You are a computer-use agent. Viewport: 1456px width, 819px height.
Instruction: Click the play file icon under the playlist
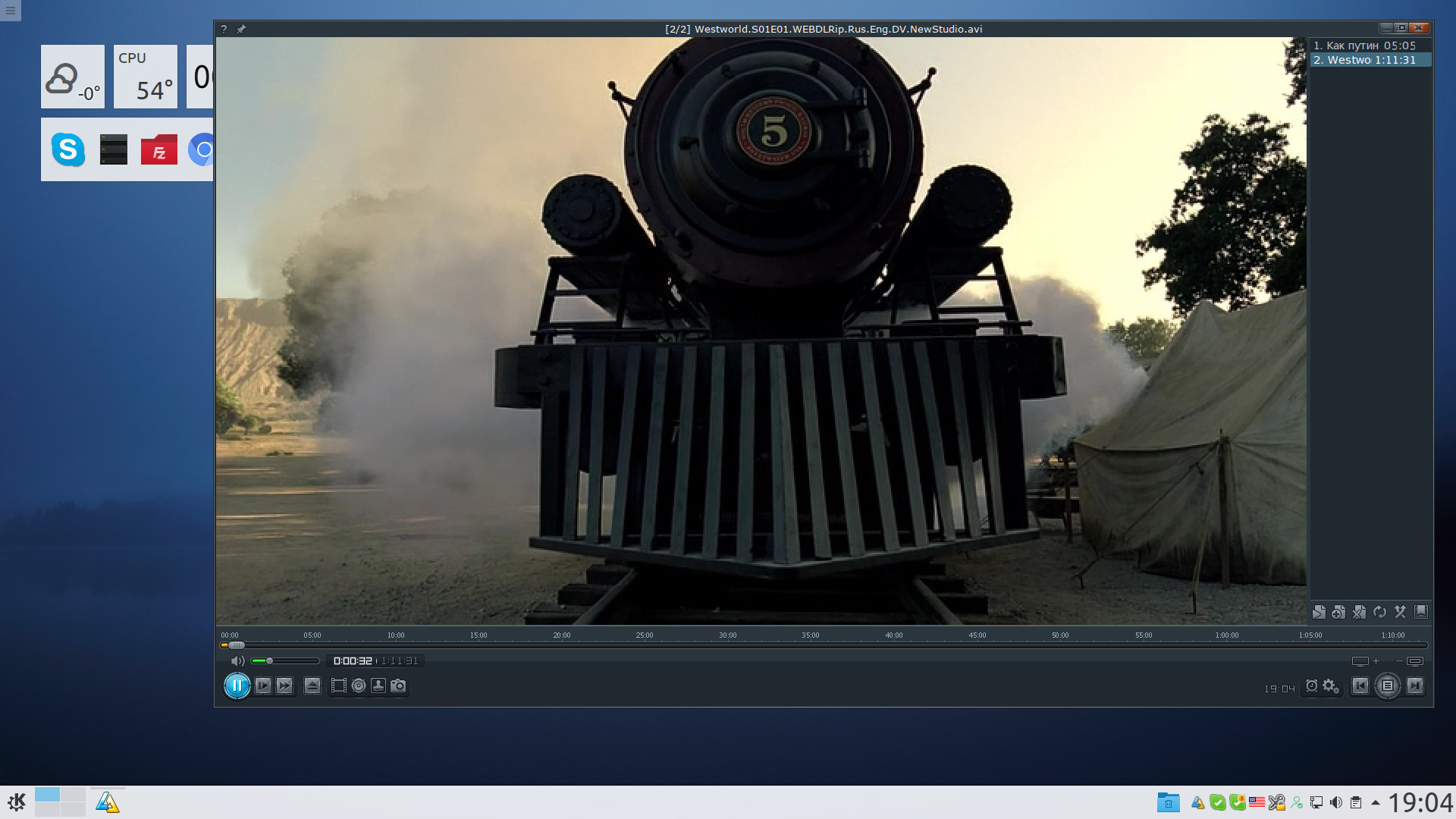(x=1319, y=612)
